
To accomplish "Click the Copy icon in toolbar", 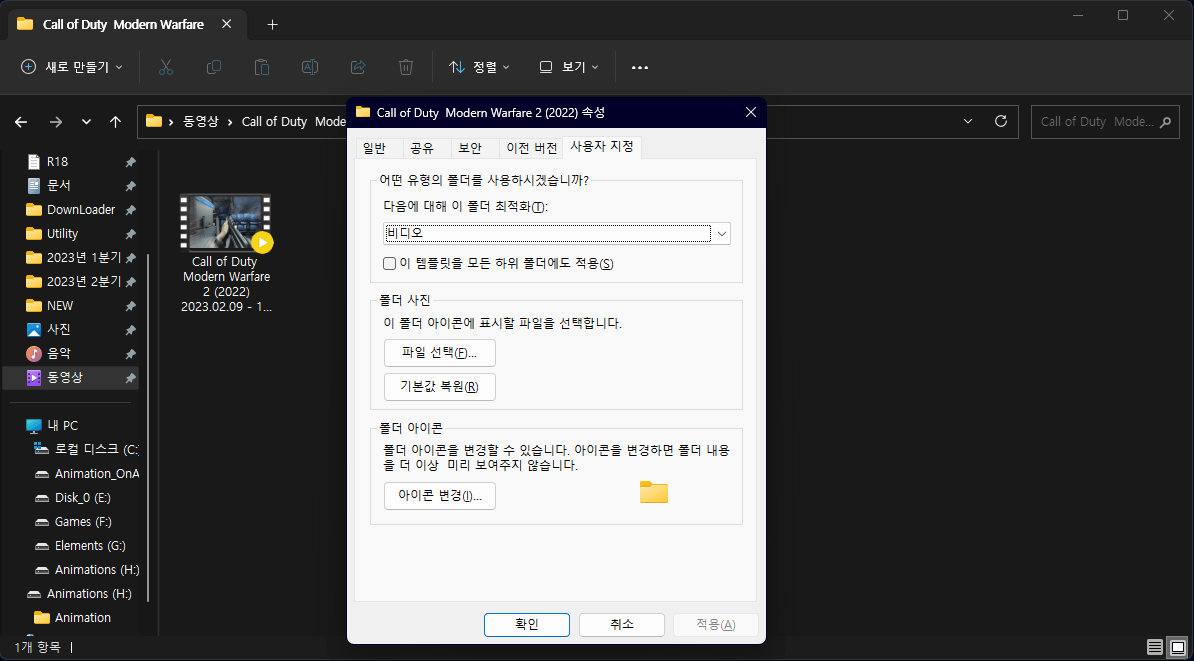I will [x=214, y=67].
